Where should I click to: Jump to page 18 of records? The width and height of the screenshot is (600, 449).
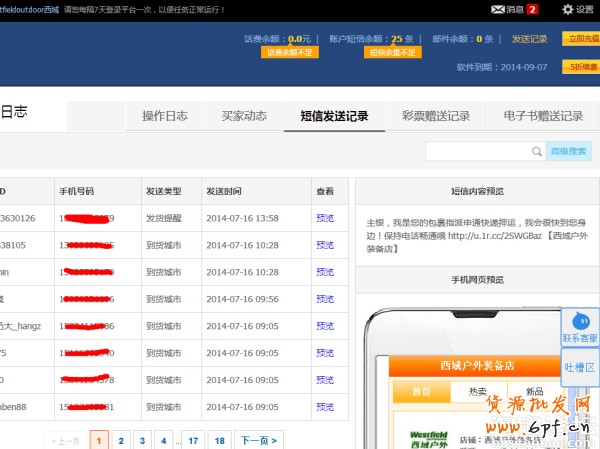click(x=219, y=440)
